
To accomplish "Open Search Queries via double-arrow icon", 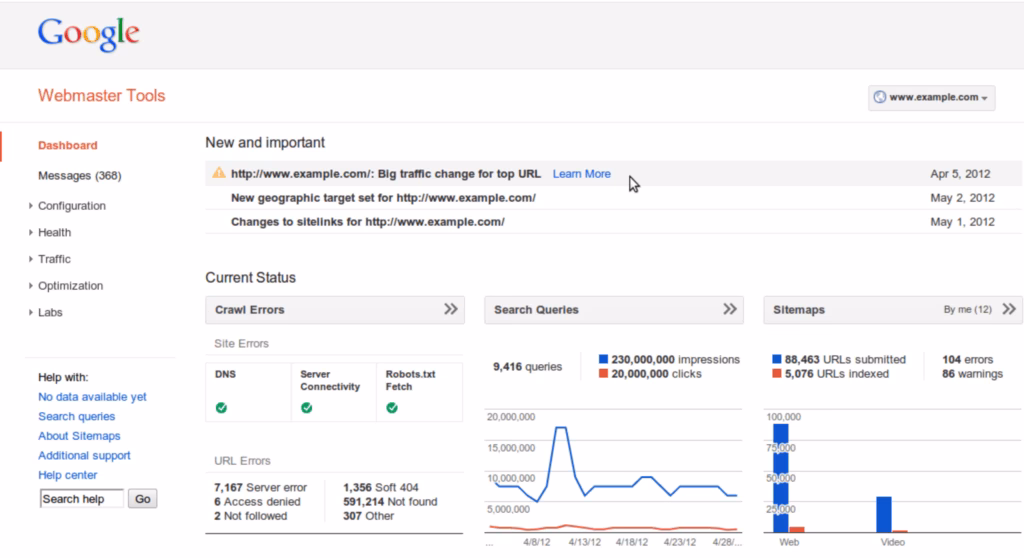I will [x=730, y=310].
